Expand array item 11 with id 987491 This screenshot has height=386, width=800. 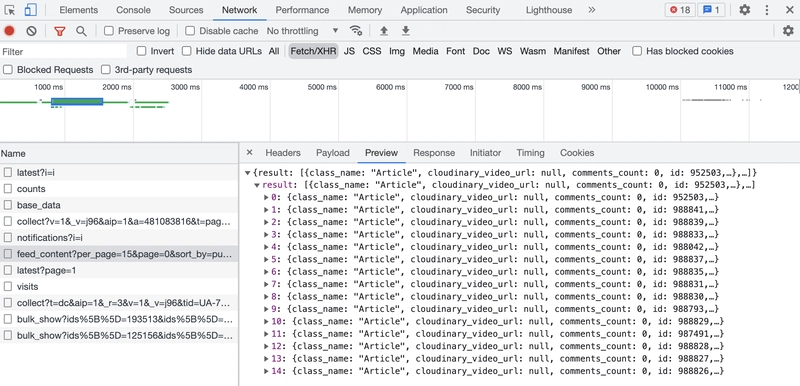click(266, 334)
